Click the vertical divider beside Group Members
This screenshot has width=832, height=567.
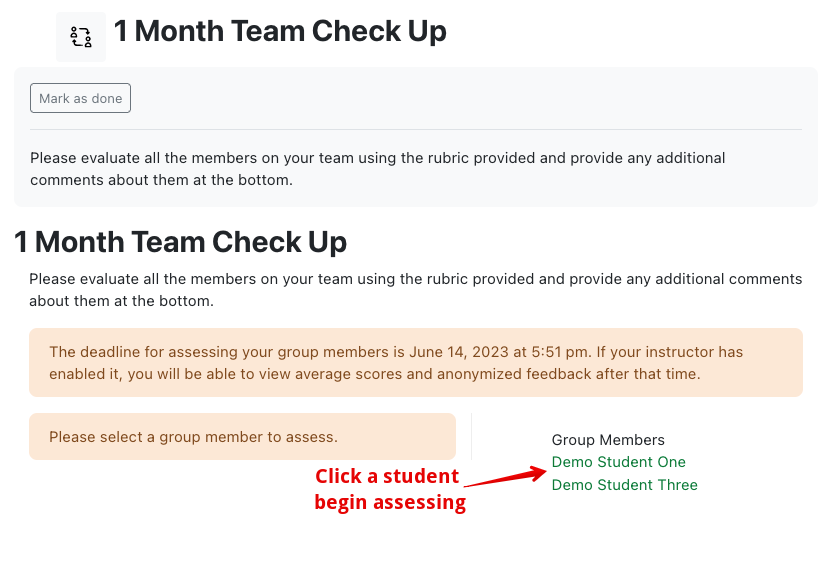tap(471, 437)
